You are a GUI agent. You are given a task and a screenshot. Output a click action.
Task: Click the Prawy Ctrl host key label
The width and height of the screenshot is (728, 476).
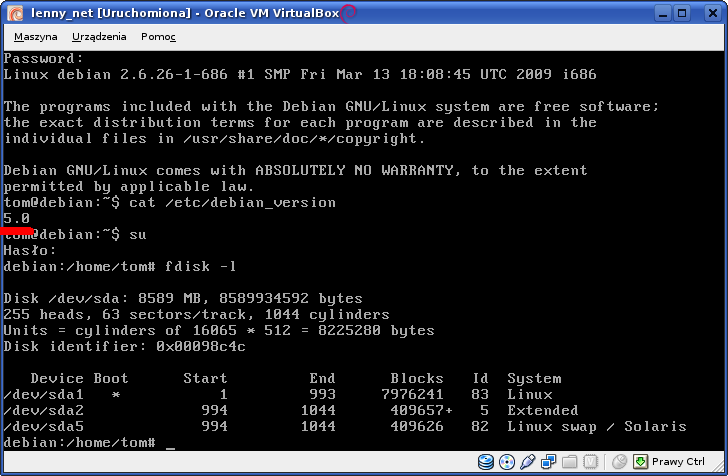click(678, 462)
